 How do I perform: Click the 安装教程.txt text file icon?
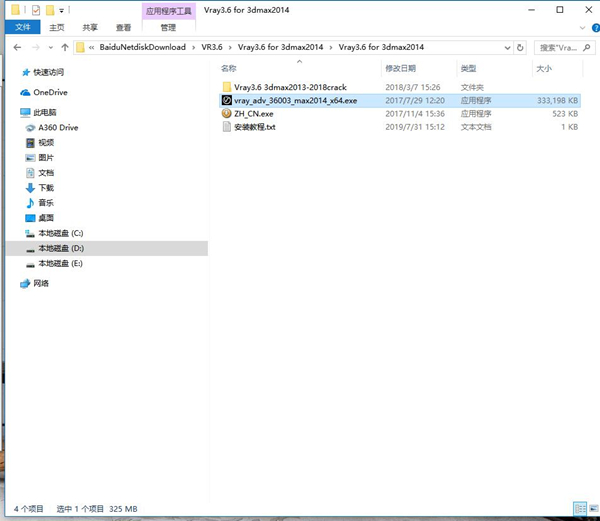click(x=227, y=127)
